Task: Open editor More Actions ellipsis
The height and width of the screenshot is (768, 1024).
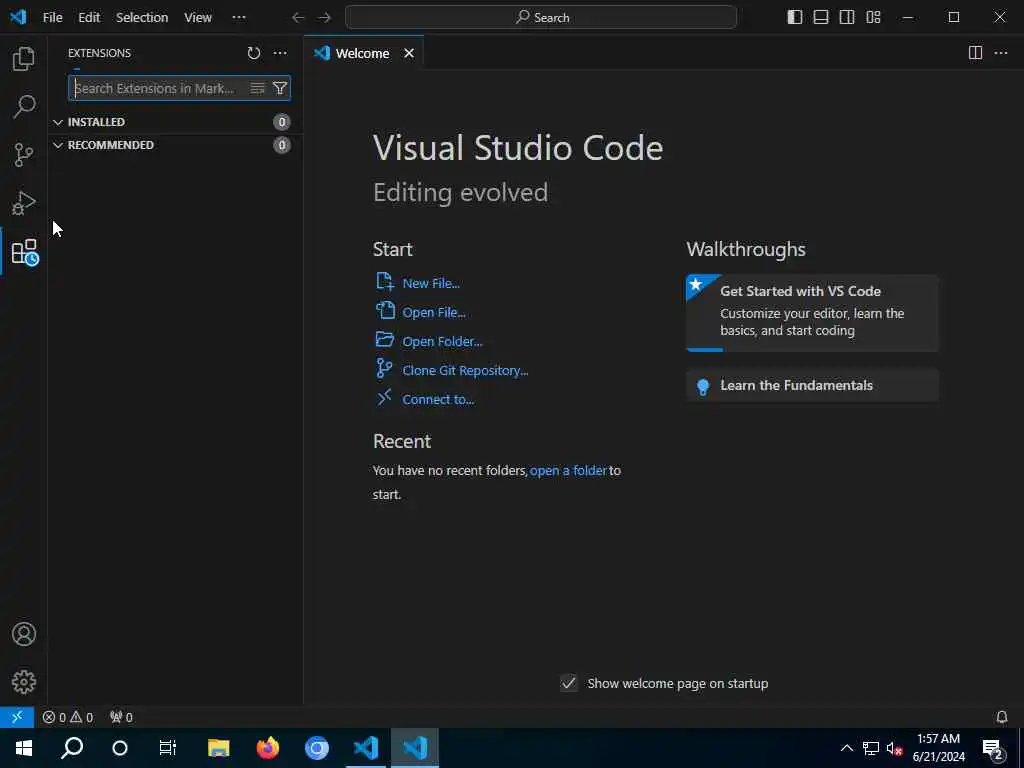Action: tap(1001, 53)
